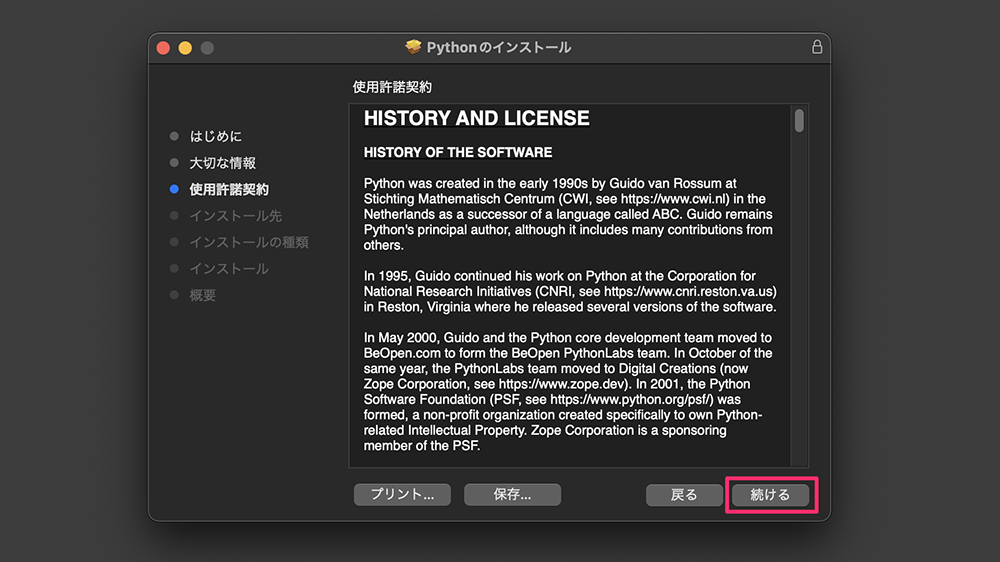Click the 戻る (Back) button

(x=684, y=494)
